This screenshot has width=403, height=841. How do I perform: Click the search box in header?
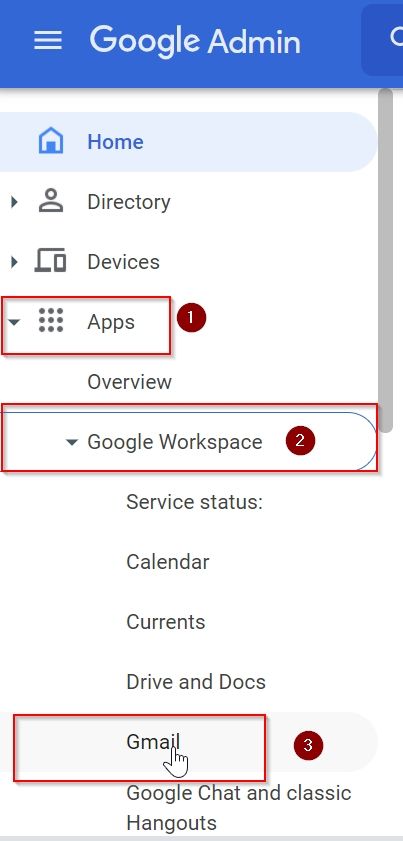coord(383,40)
